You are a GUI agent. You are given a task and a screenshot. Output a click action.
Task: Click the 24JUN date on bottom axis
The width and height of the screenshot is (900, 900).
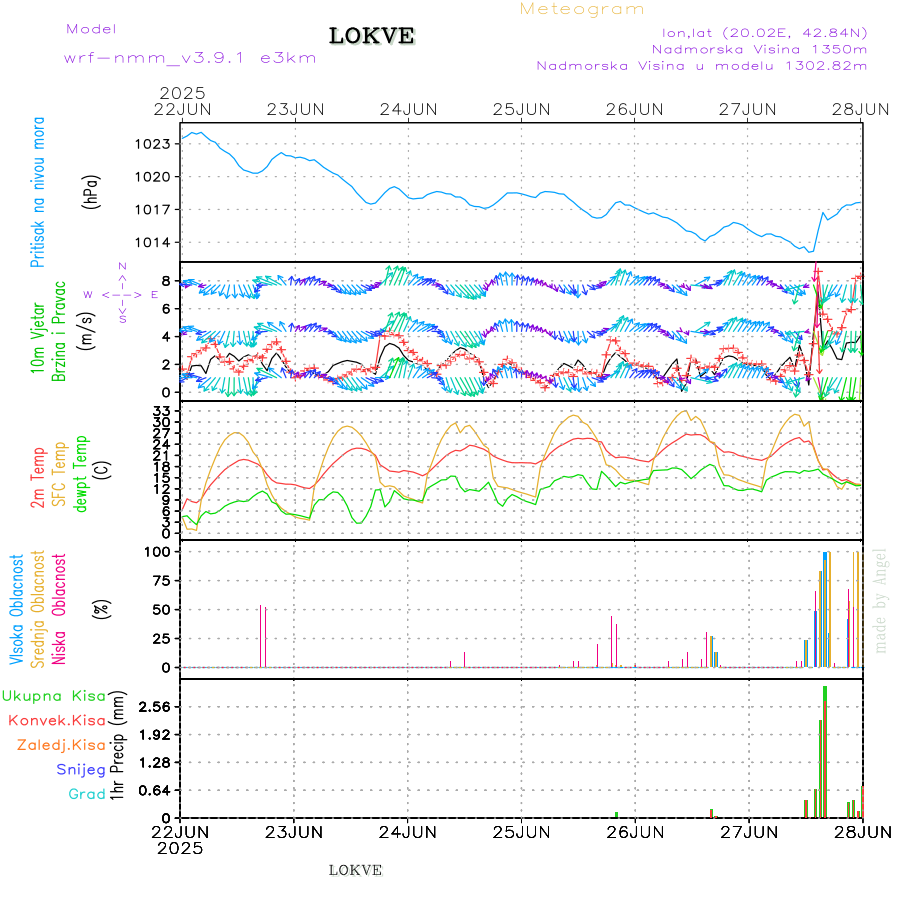[408, 831]
